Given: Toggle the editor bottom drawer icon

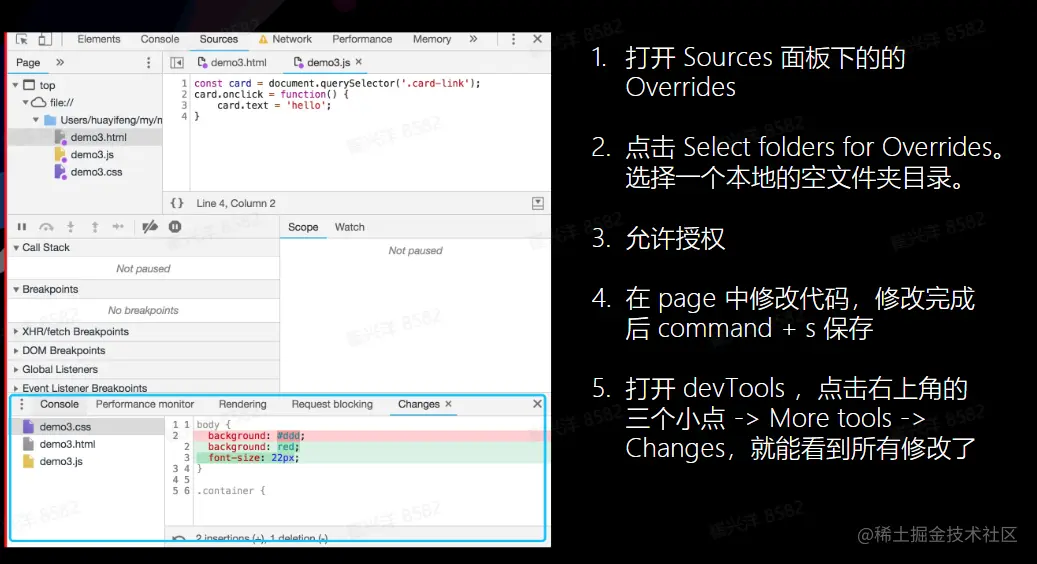Looking at the screenshot, I should (538, 203).
